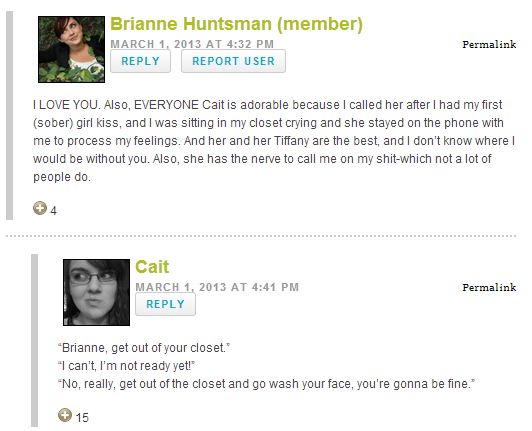The width and height of the screenshot is (532, 431).
Task: Click the March 1, 2013 4:32 PM timestamp
Action: (x=192, y=44)
